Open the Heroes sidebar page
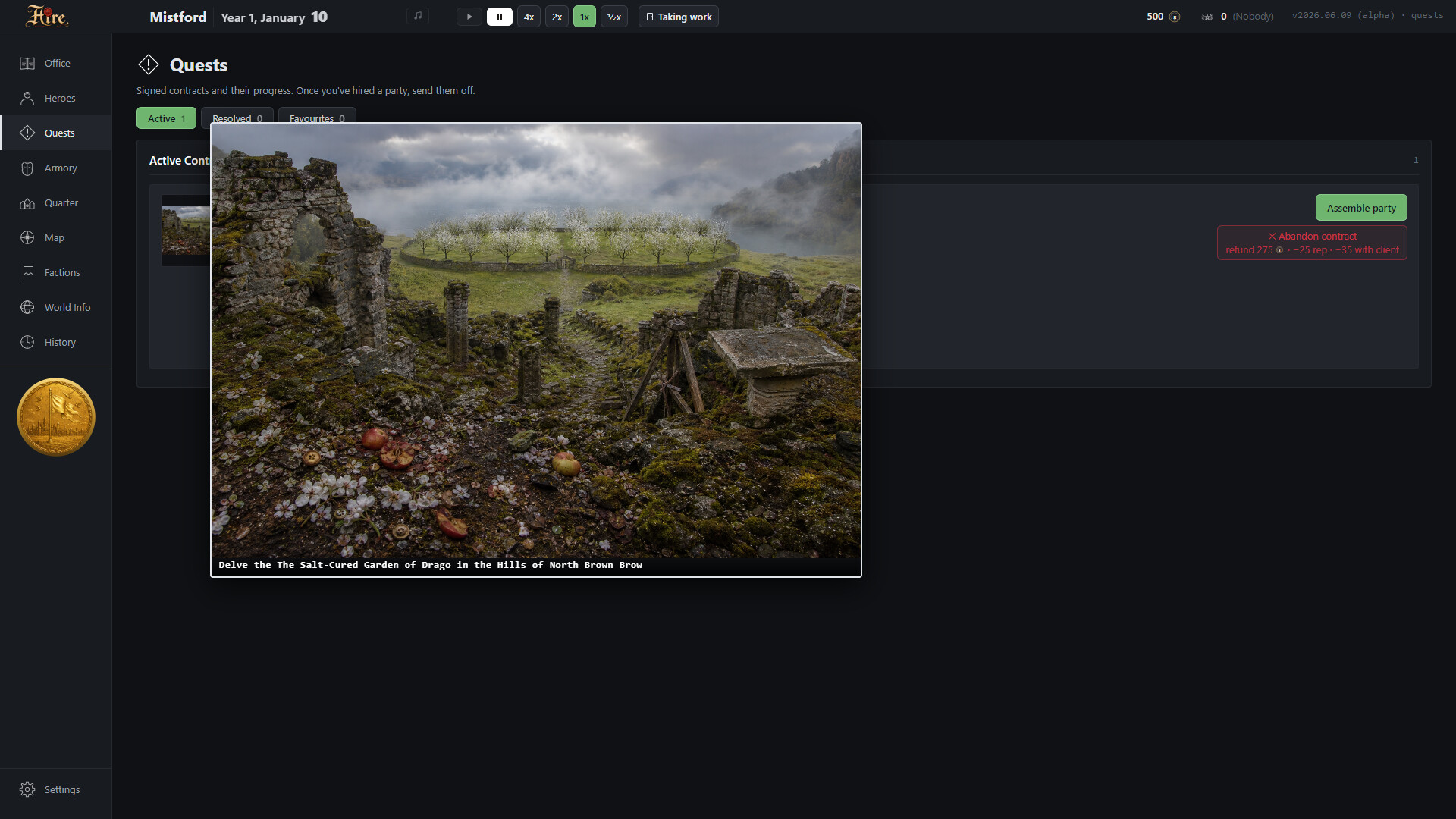The height and width of the screenshot is (819, 1456). 56,99
